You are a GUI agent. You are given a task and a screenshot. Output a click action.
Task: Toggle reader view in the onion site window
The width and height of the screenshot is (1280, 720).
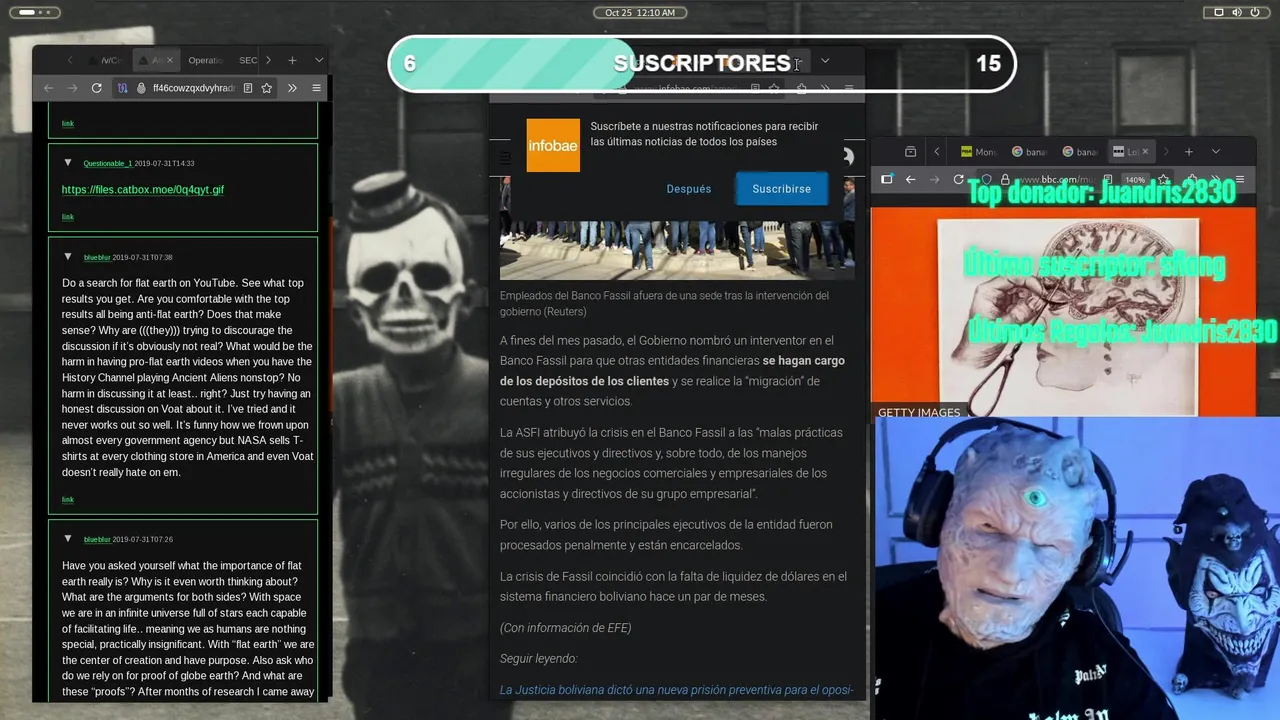(248, 88)
